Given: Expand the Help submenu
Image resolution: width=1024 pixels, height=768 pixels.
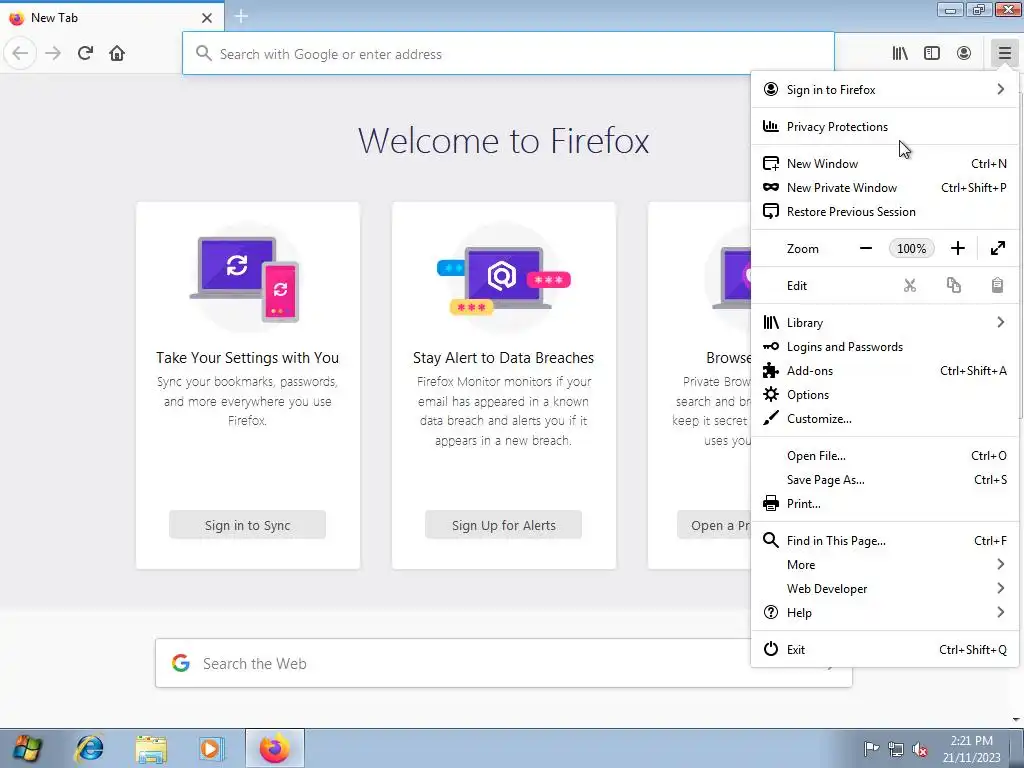Looking at the screenshot, I should pos(885,613).
